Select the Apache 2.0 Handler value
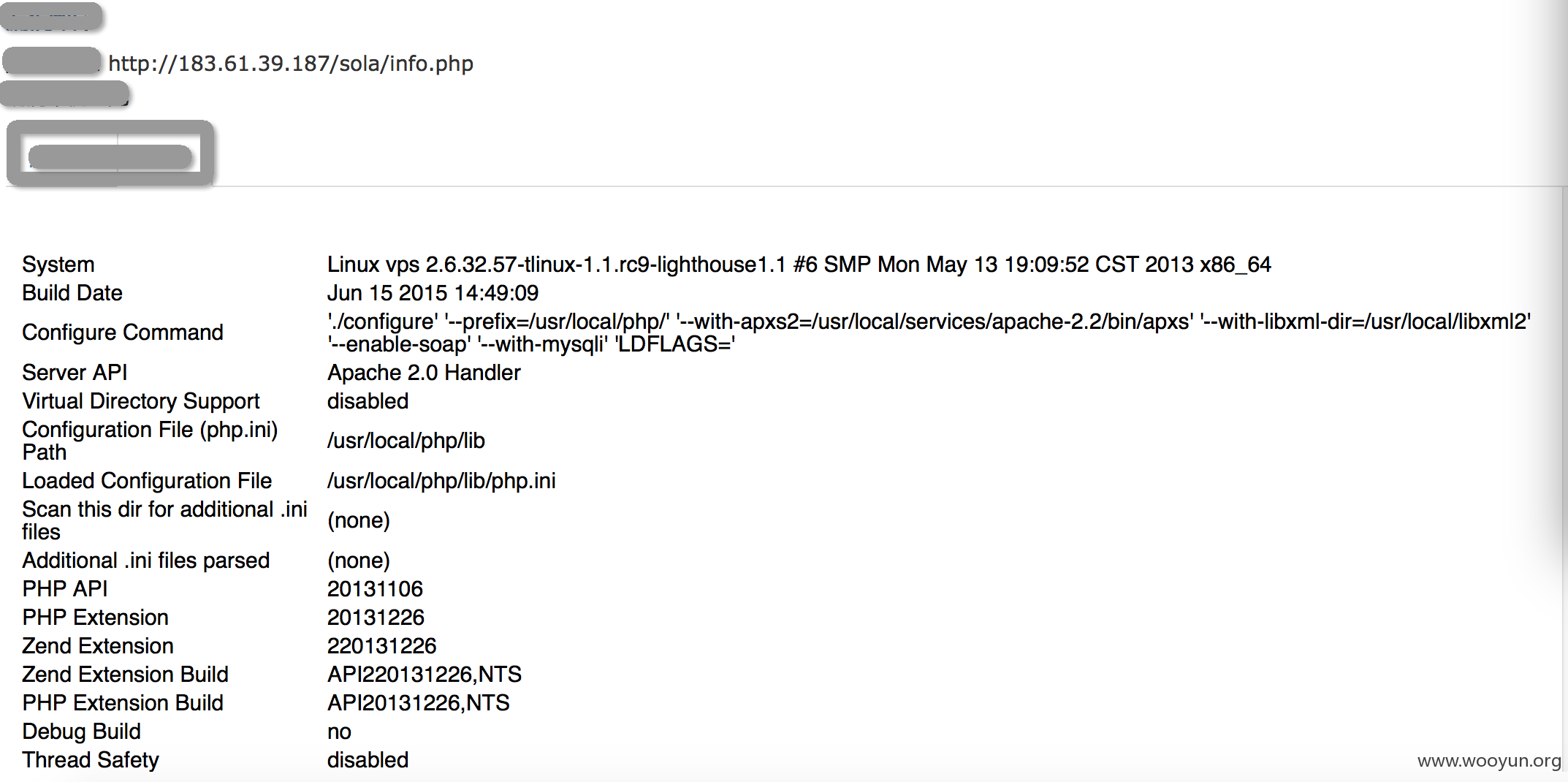Screen dimensions: 1568x782 [x=424, y=372]
